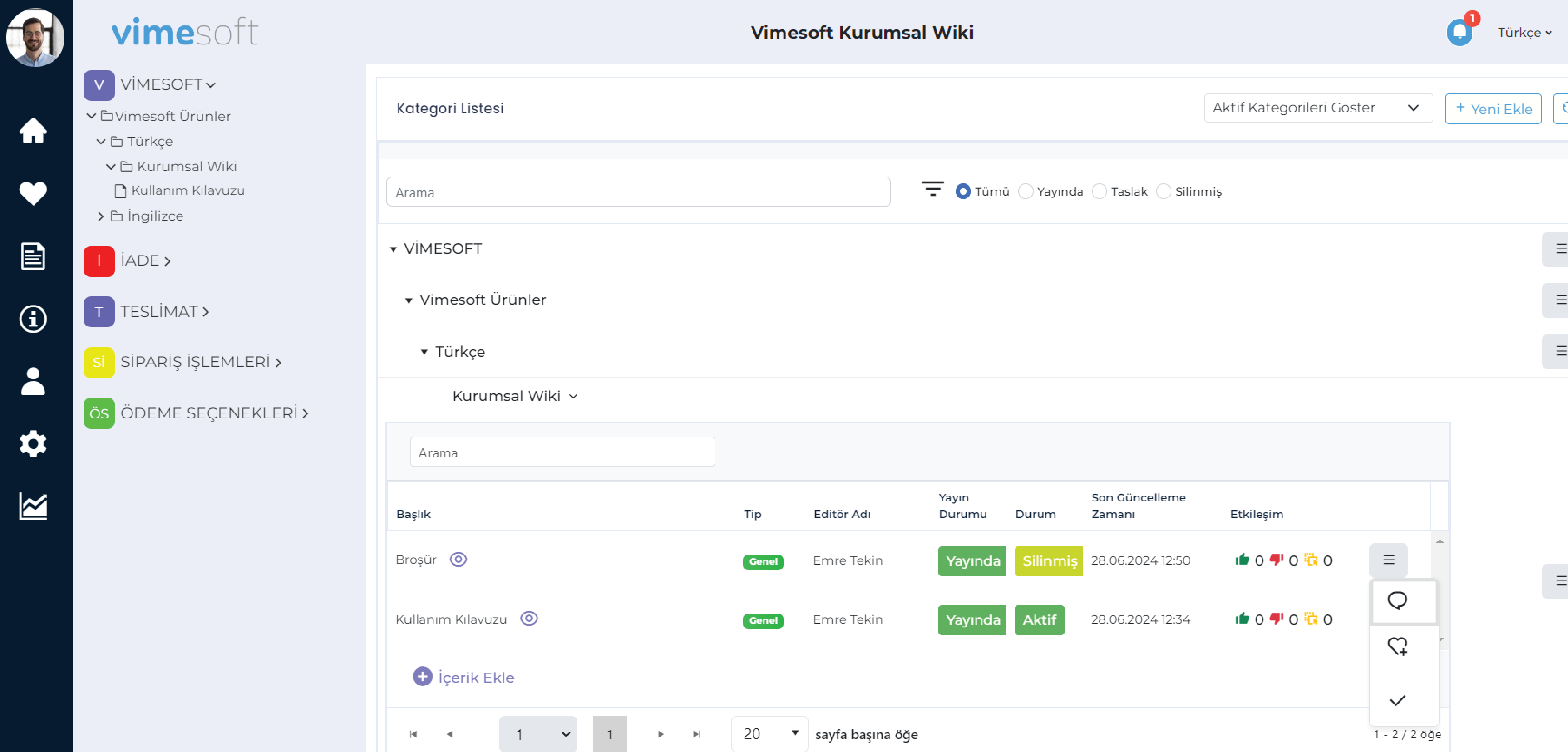This screenshot has height=752, width=1568.
Task: Toggle the Kurumsal Wiki chevron
Action: 573,396
